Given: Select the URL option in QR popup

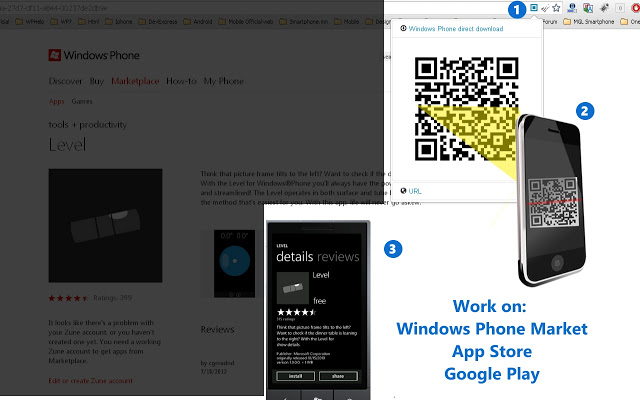Looking at the screenshot, I should point(415,191).
